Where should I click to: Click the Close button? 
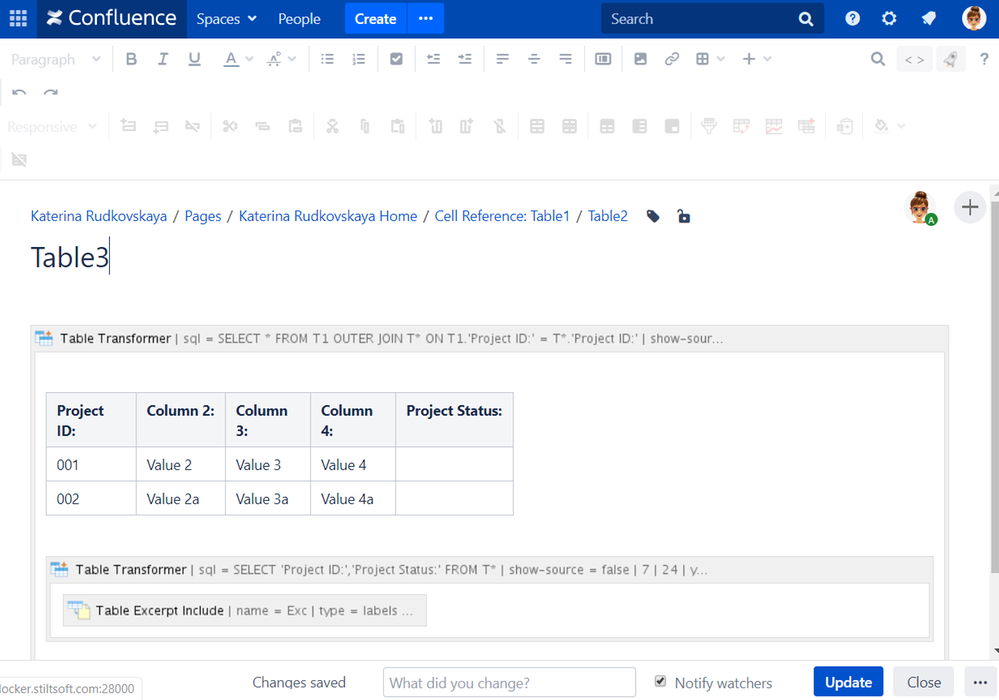pos(923,682)
